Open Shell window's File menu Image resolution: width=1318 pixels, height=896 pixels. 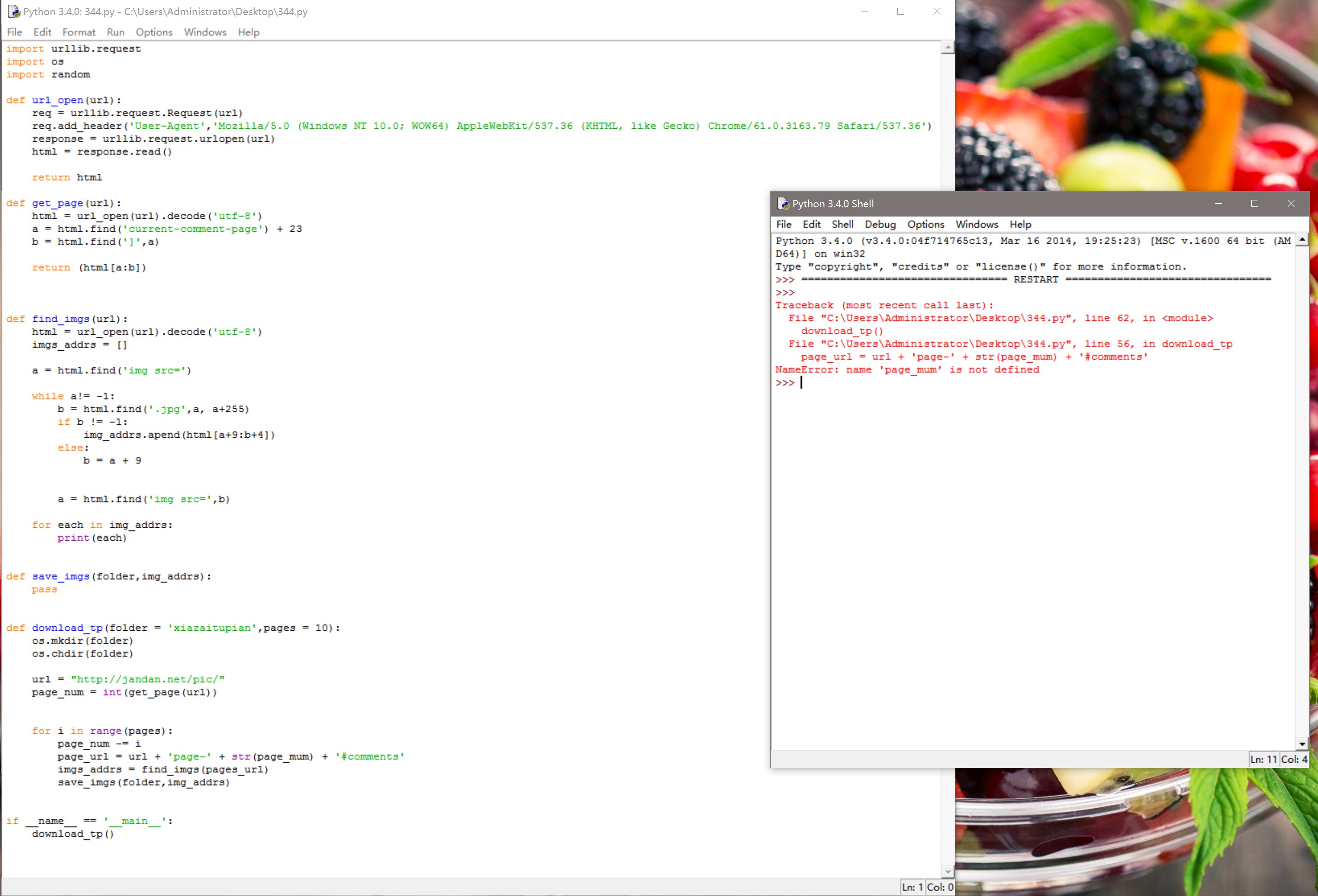[783, 224]
